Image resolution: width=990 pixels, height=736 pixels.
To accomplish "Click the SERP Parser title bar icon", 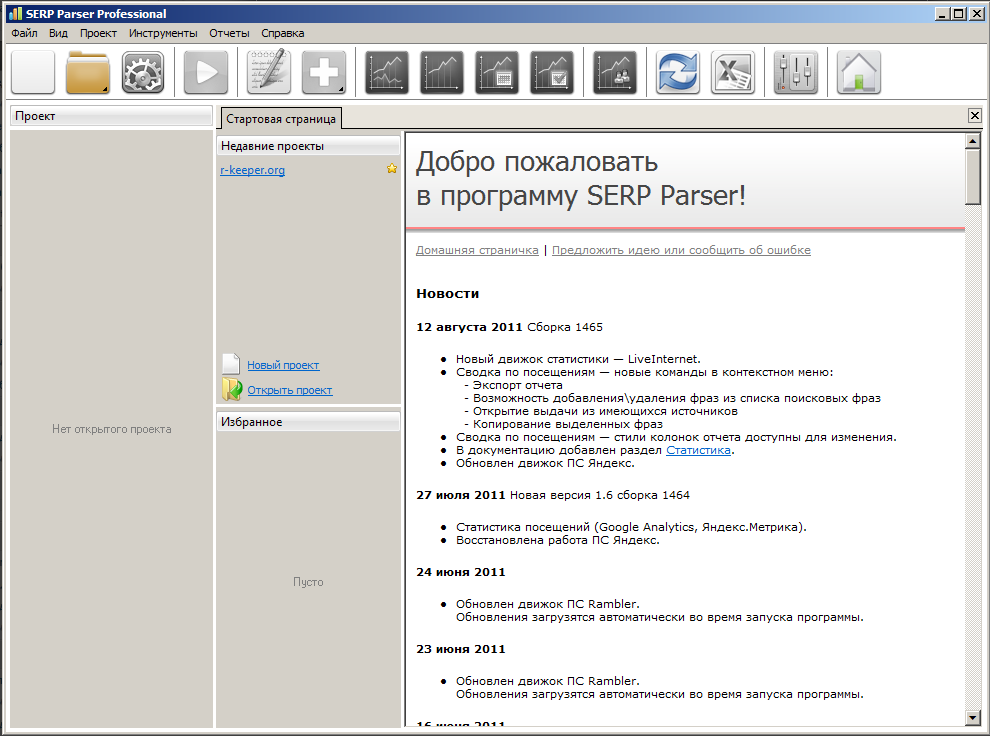I will [15, 13].
